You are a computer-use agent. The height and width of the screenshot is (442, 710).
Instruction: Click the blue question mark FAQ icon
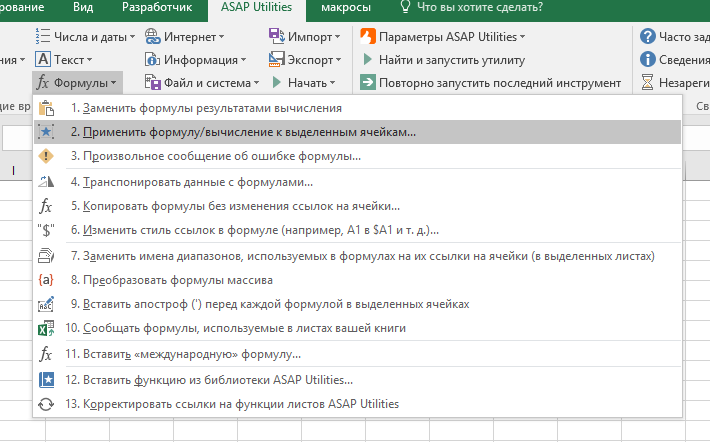[x=648, y=36]
